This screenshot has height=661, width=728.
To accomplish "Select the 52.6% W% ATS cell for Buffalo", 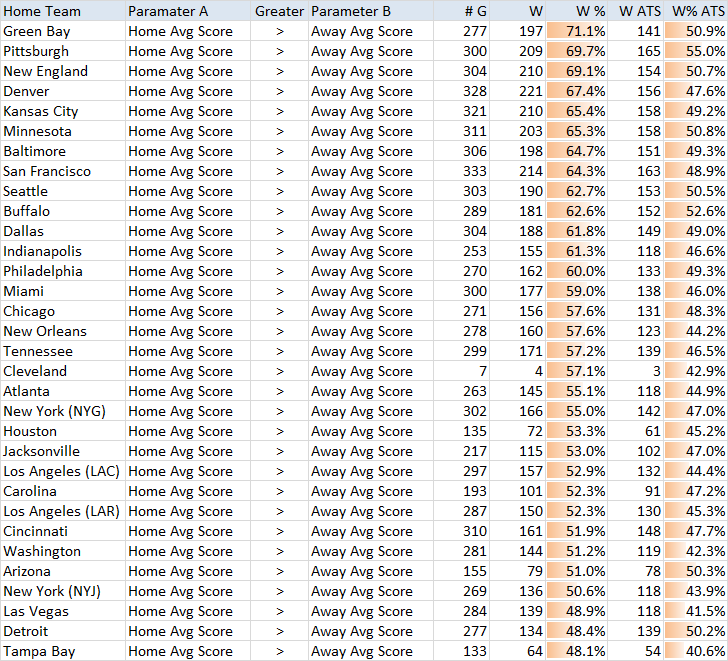I will pyautogui.click(x=696, y=211).
